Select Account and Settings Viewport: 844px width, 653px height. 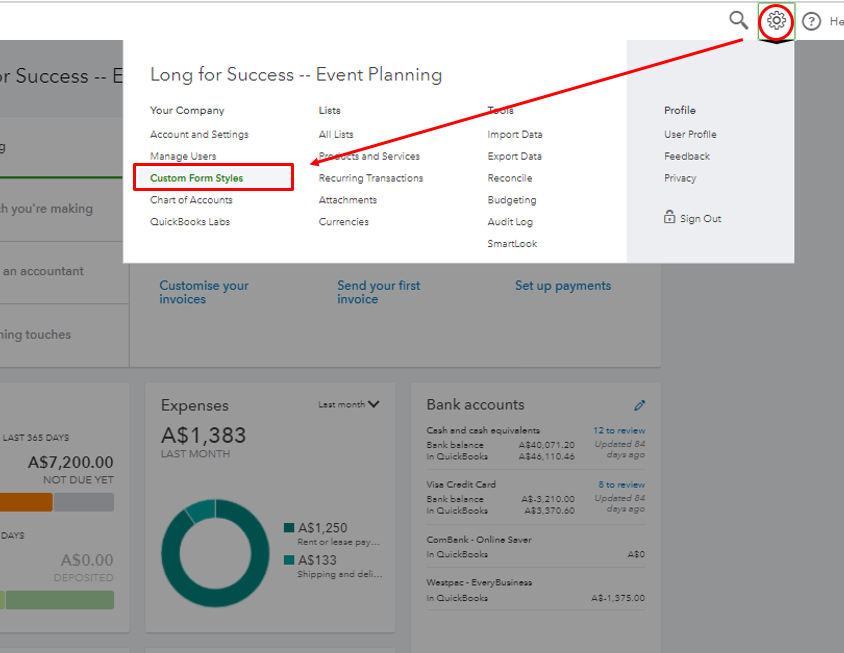pos(199,134)
